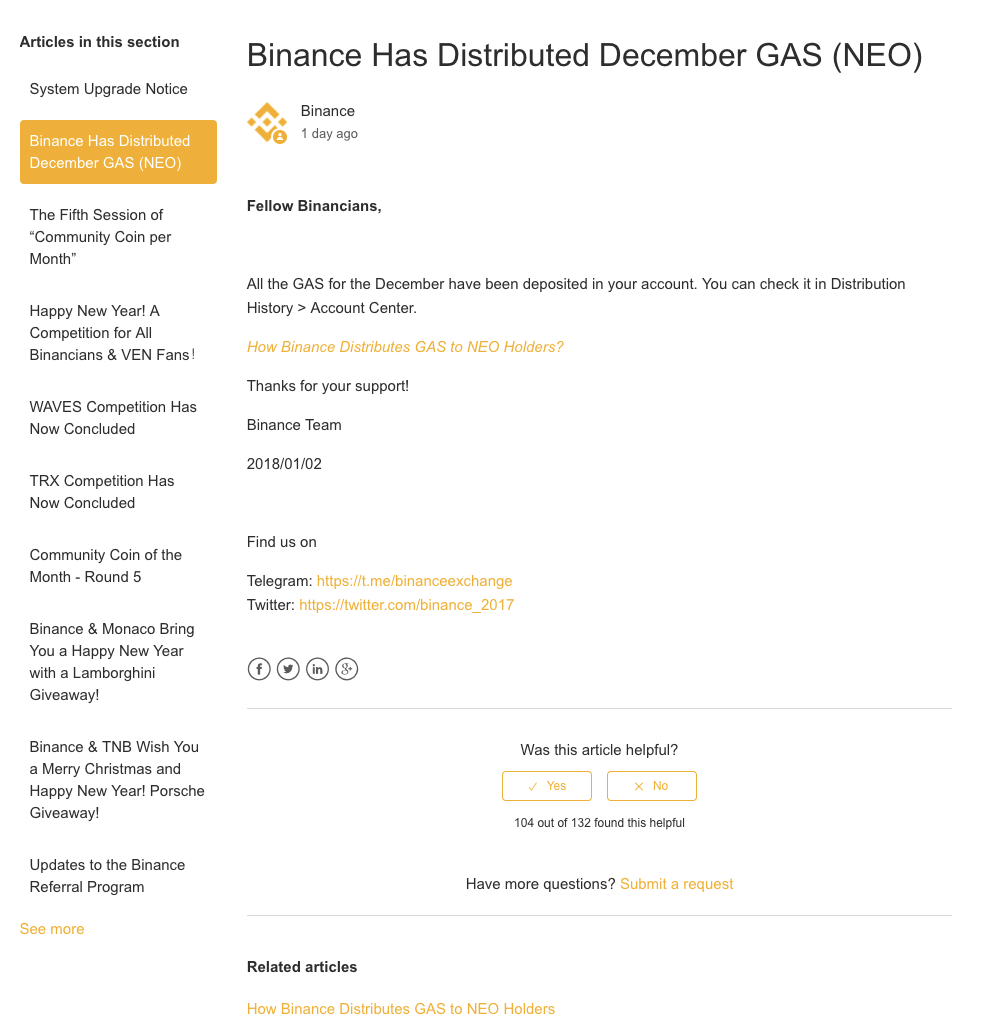This screenshot has height=1030, width=994.
Task: Open Fifth Session Community Coin per Month
Action: coord(101,236)
